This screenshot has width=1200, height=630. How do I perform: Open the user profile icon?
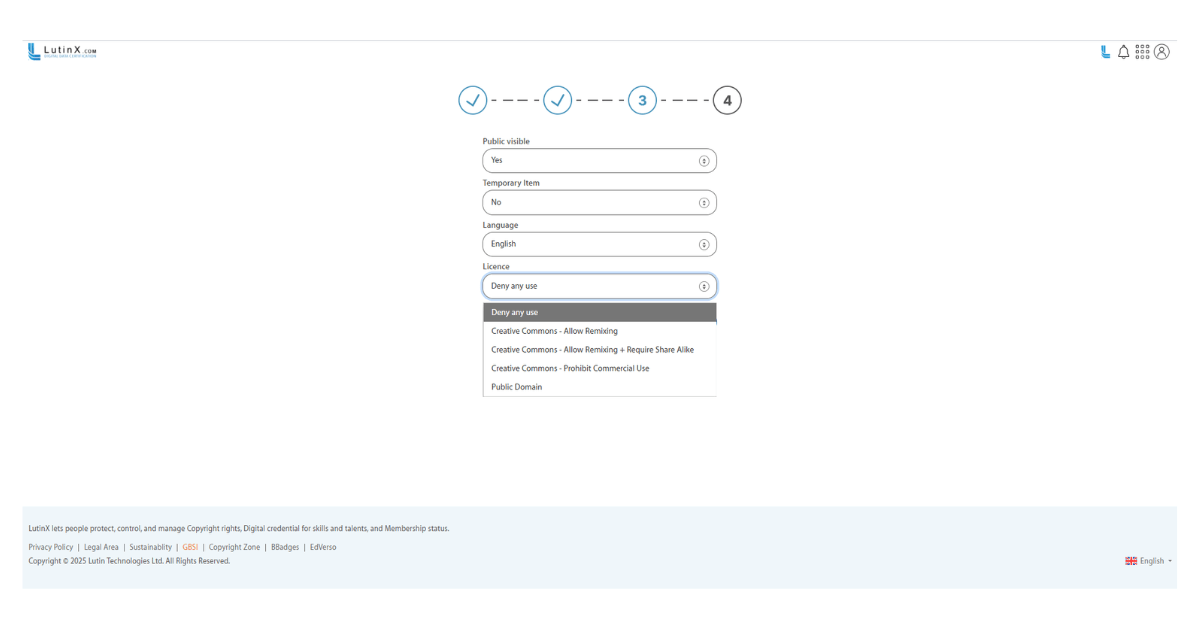point(1161,52)
